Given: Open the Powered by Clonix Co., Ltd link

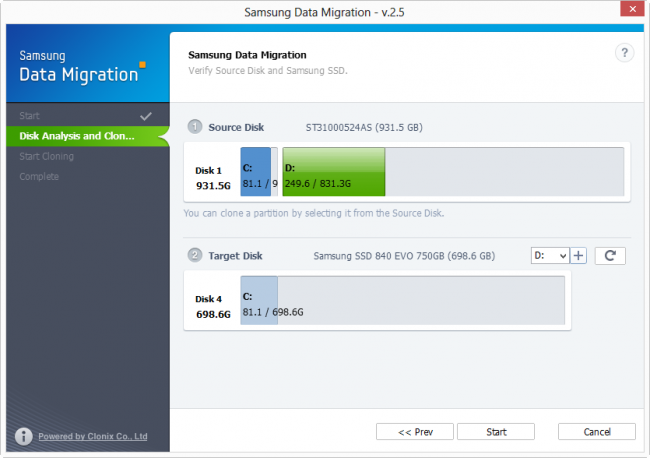Looking at the screenshot, I should point(93,436).
